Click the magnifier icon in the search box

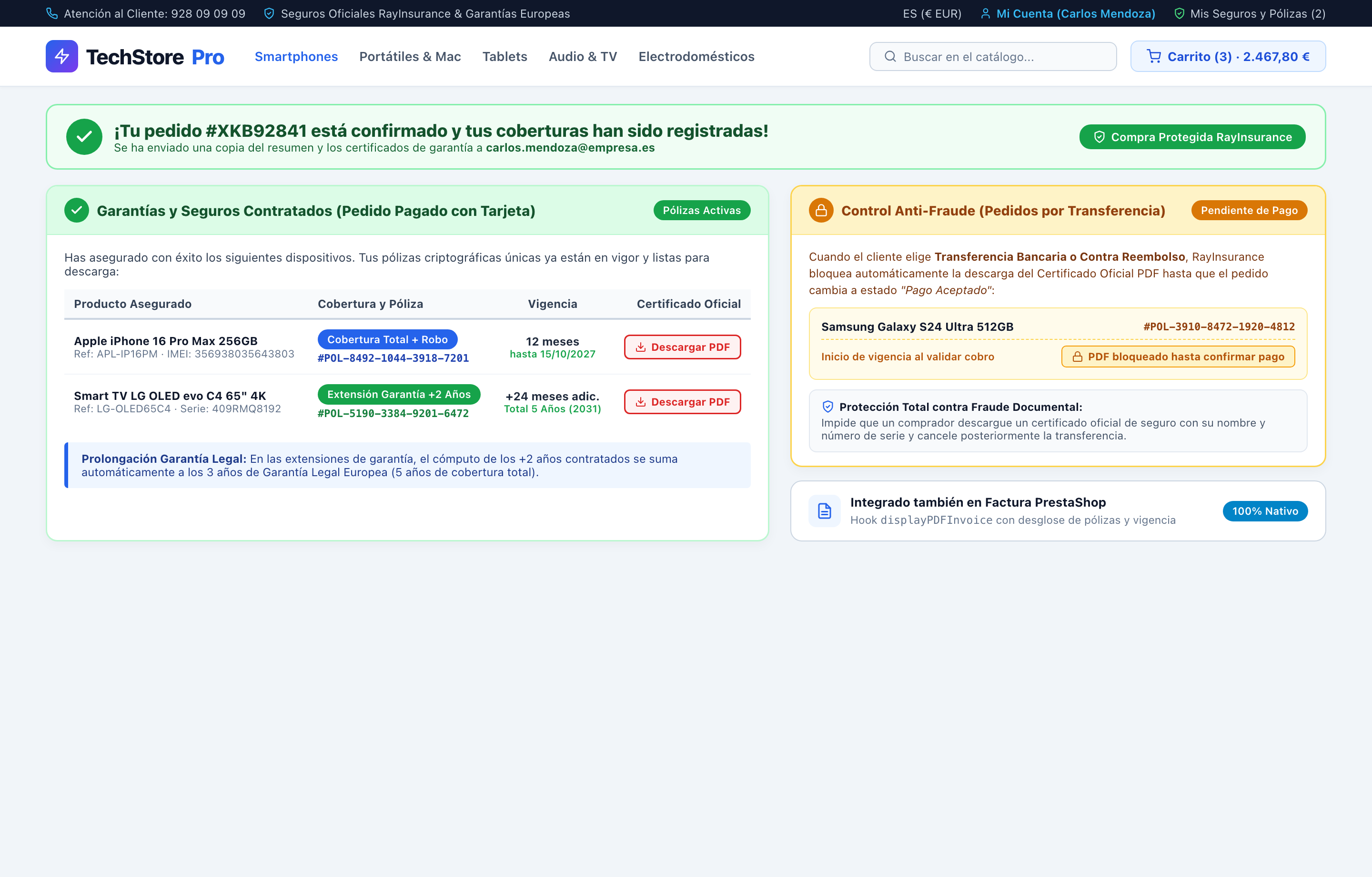point(890,56)
